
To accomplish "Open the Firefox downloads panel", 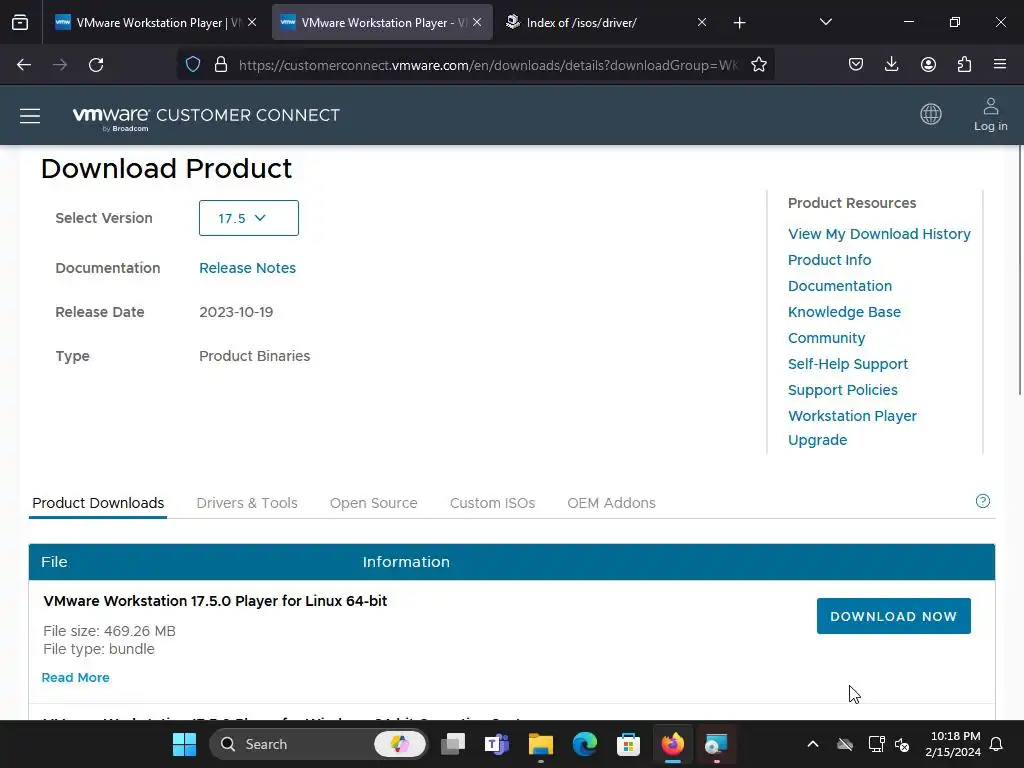I will pyautogui.click(x=891, y=65).
